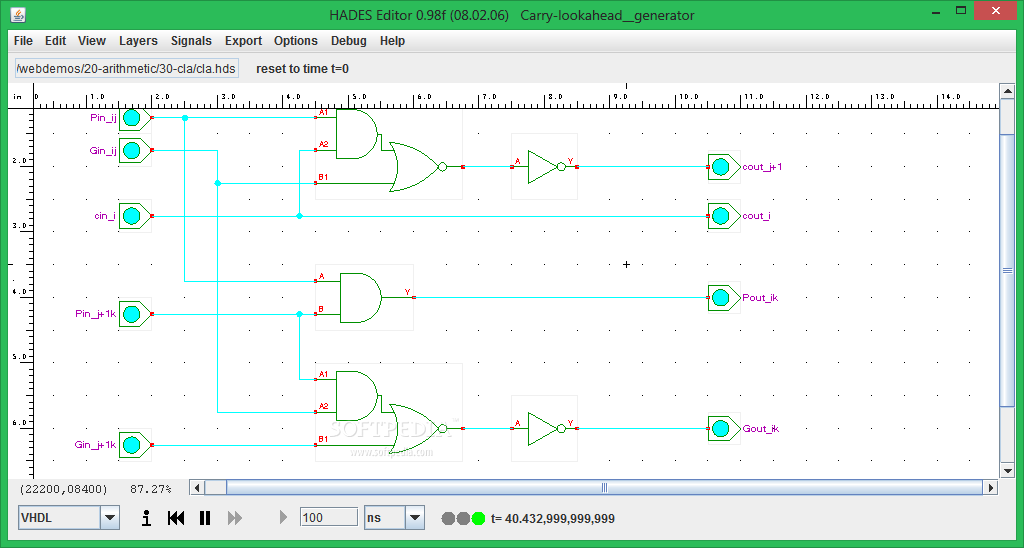Click the first gray simulation status light
This screenshot has height=548, width=1024.
448,519
